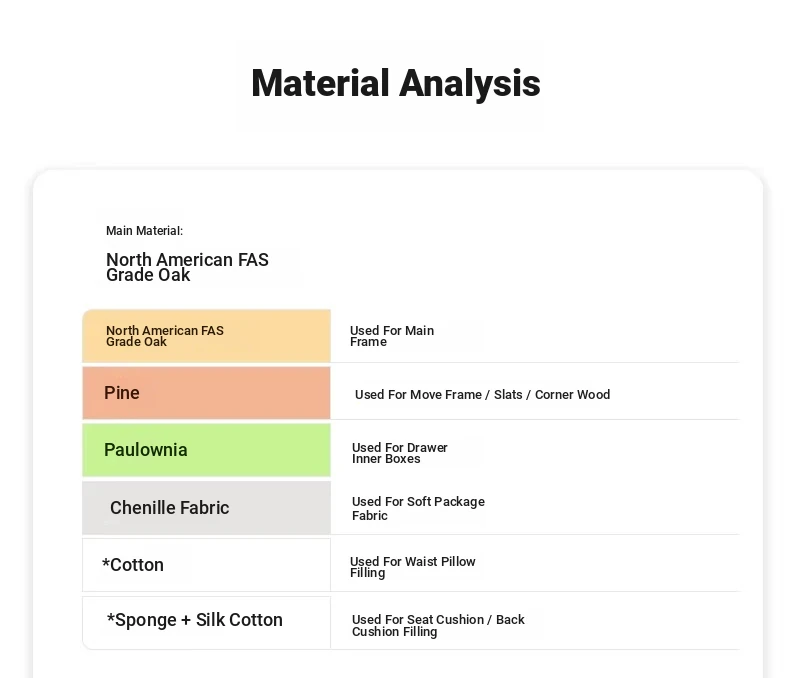Click Used For Seat Cushion / Back Cushion Filling

[x=438, y=625]
